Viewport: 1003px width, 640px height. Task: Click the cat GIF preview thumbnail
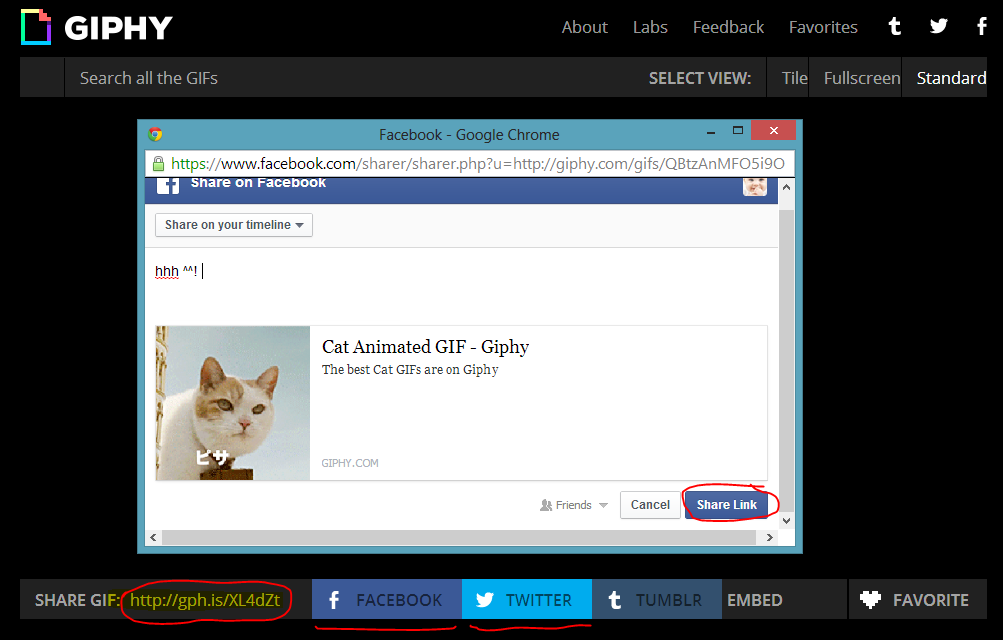point(233,403)
